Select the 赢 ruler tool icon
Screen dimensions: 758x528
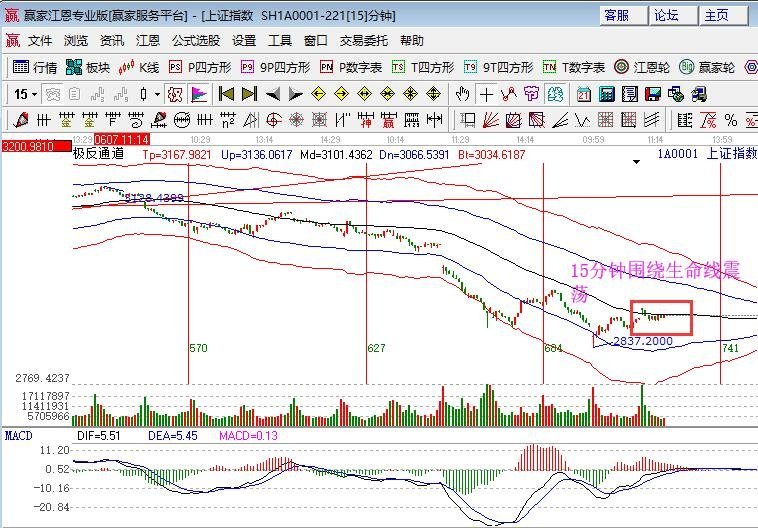(389, 120)
